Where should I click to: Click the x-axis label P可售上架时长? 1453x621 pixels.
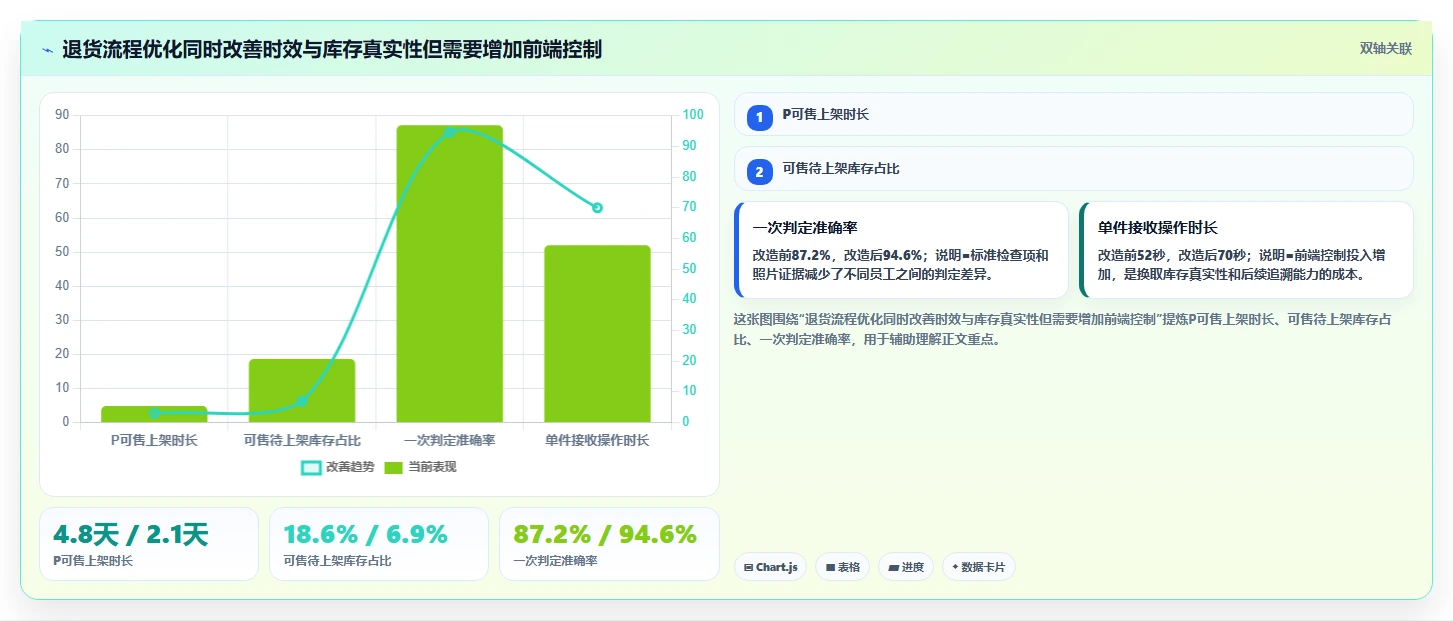(154, 440)
